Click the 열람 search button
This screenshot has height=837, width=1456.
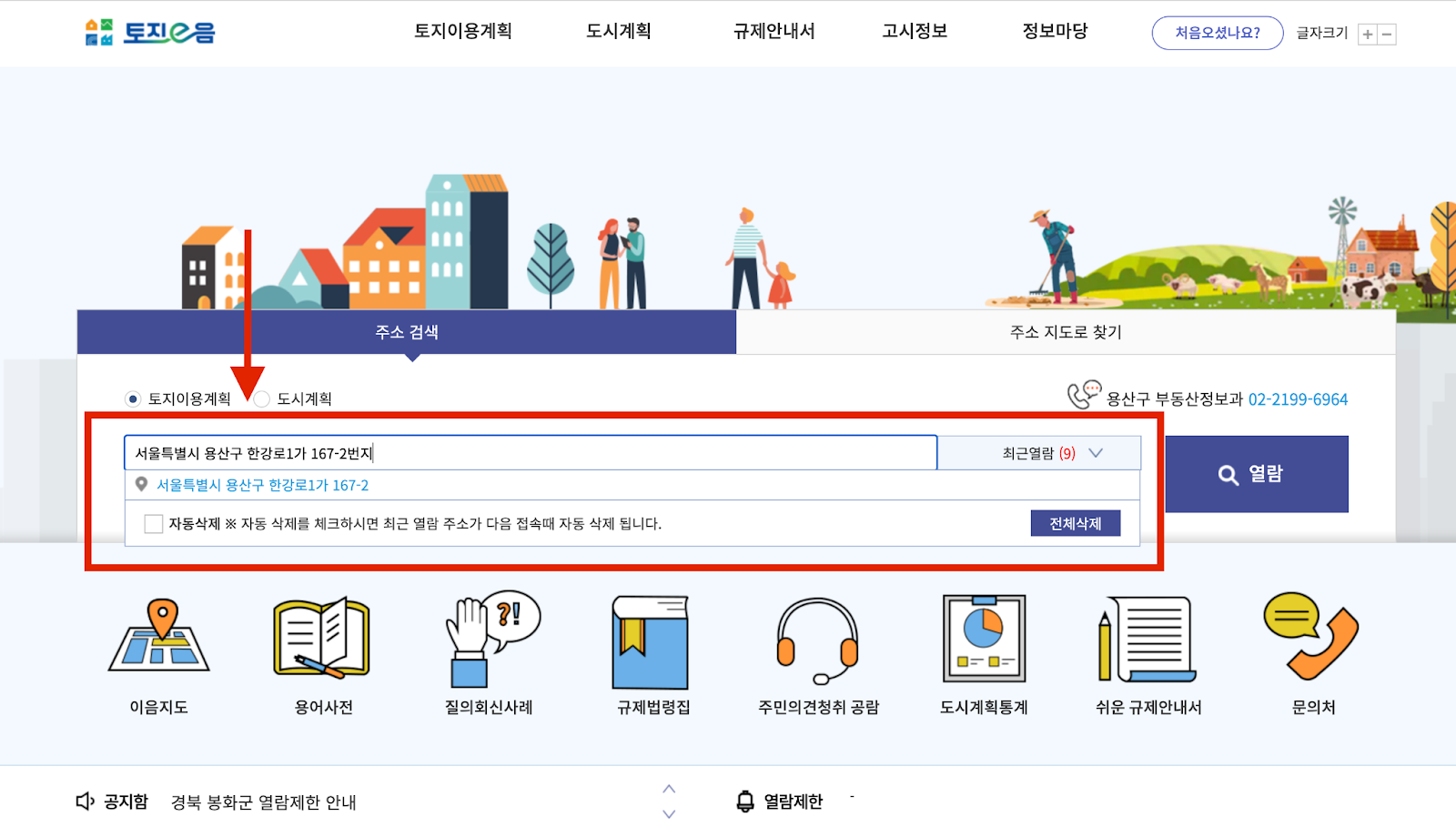pos(1257,474)
